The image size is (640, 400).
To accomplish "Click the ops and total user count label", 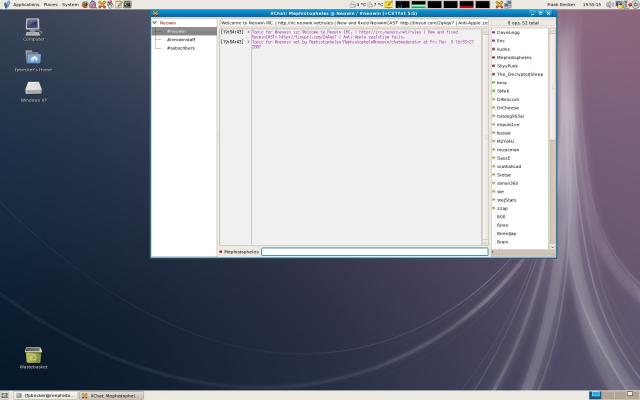I will point(523,23).
